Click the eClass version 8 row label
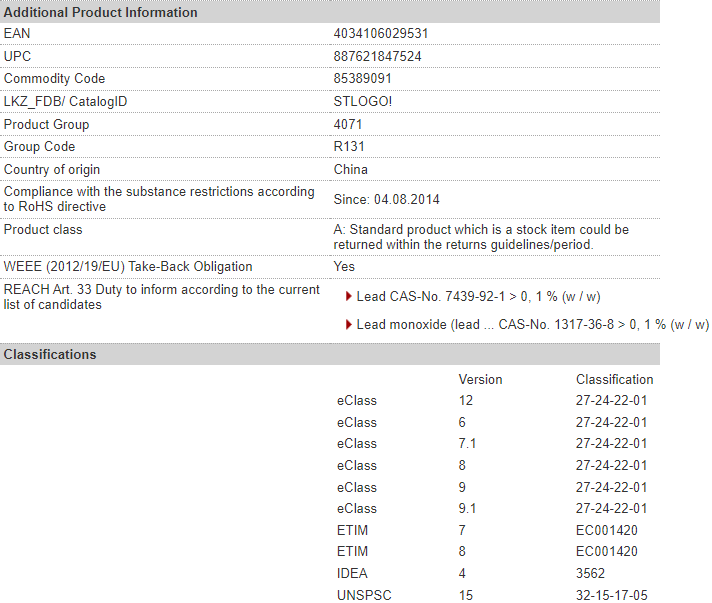Image resolution: width=712 pixels, height=603 pixels. coord(356,465)
